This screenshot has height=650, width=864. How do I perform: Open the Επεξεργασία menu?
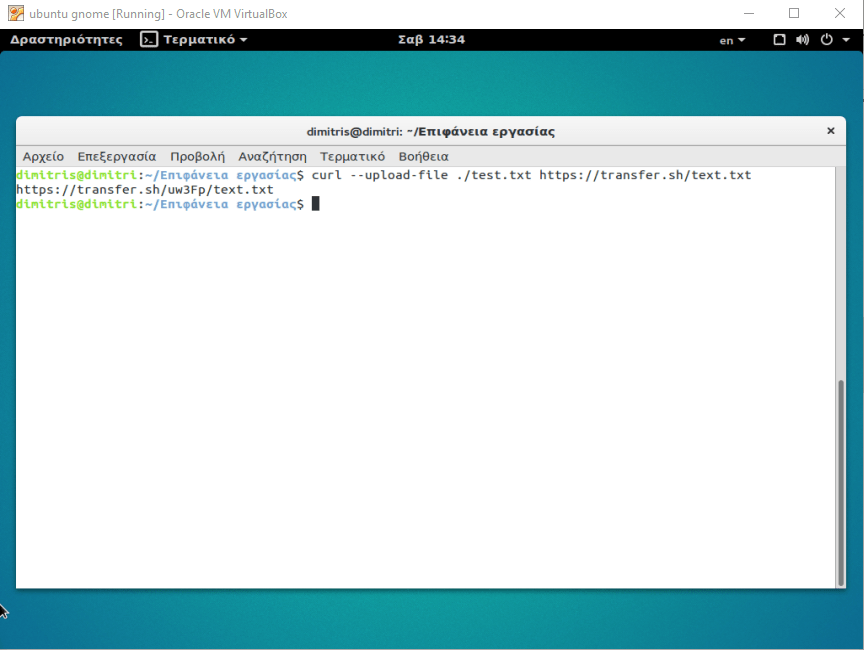click(117, 157)
